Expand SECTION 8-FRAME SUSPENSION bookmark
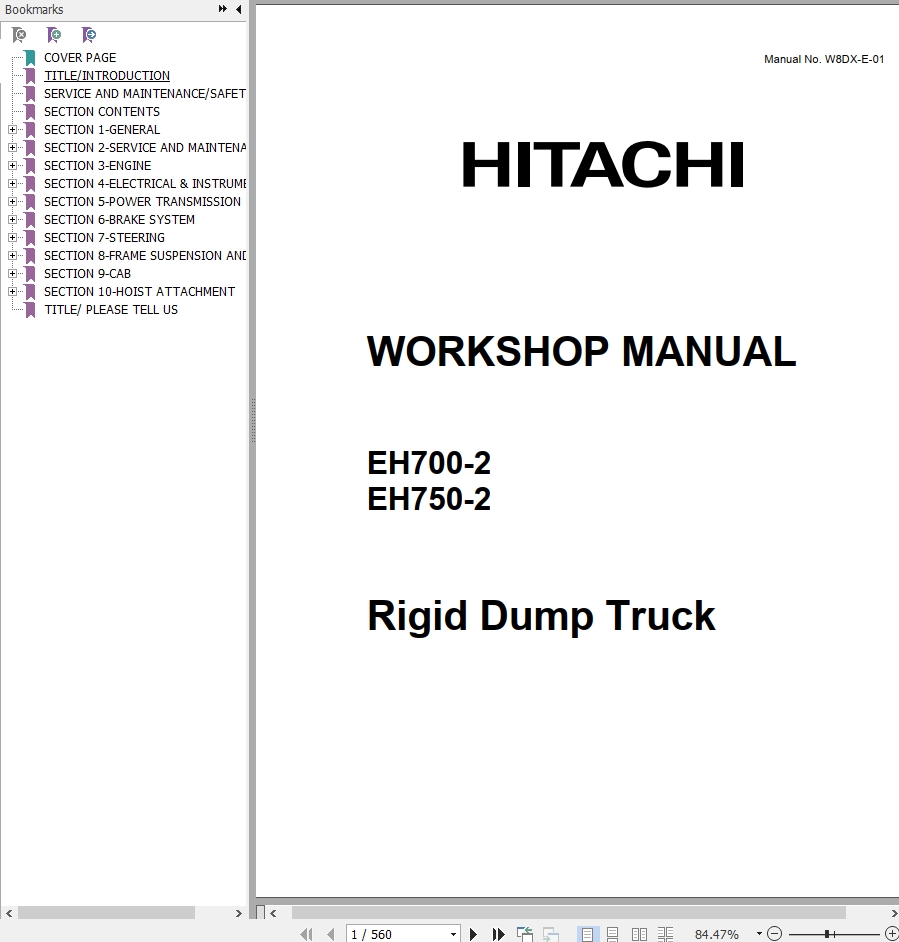The height and width of the screenshot is (942, 899). coord(12,255)
